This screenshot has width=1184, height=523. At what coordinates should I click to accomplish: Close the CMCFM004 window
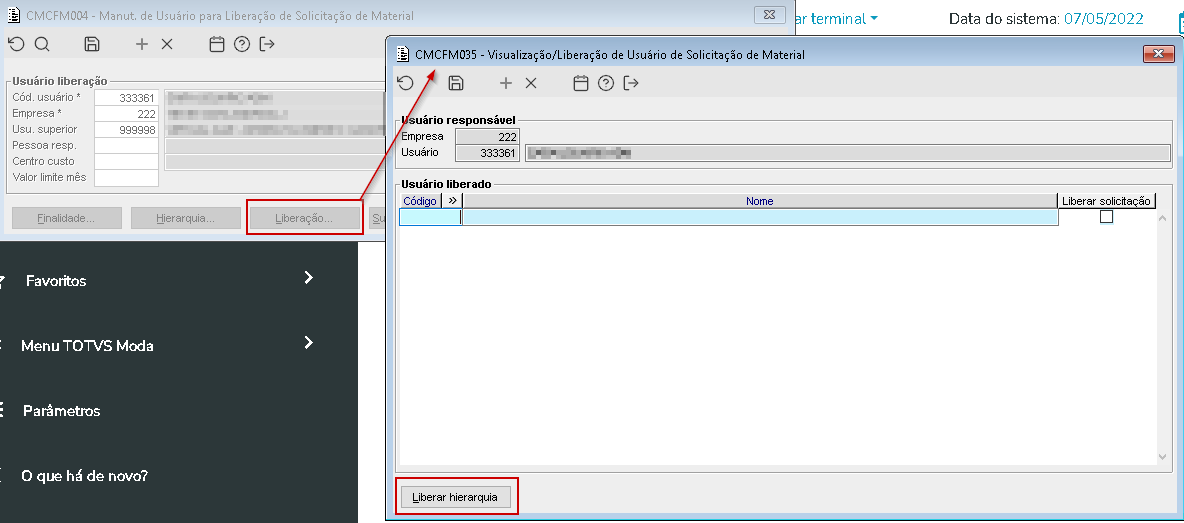(769, 14)
